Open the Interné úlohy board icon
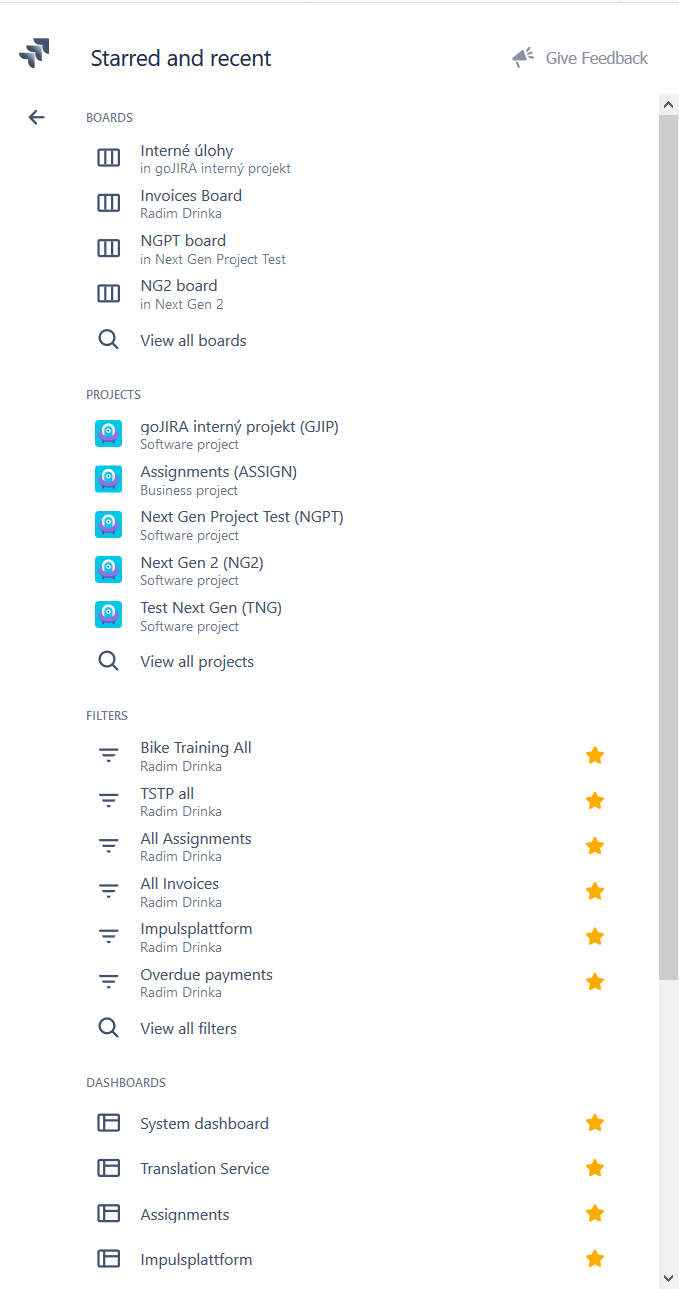The image size is (679, 1289). tap(108, 158)
